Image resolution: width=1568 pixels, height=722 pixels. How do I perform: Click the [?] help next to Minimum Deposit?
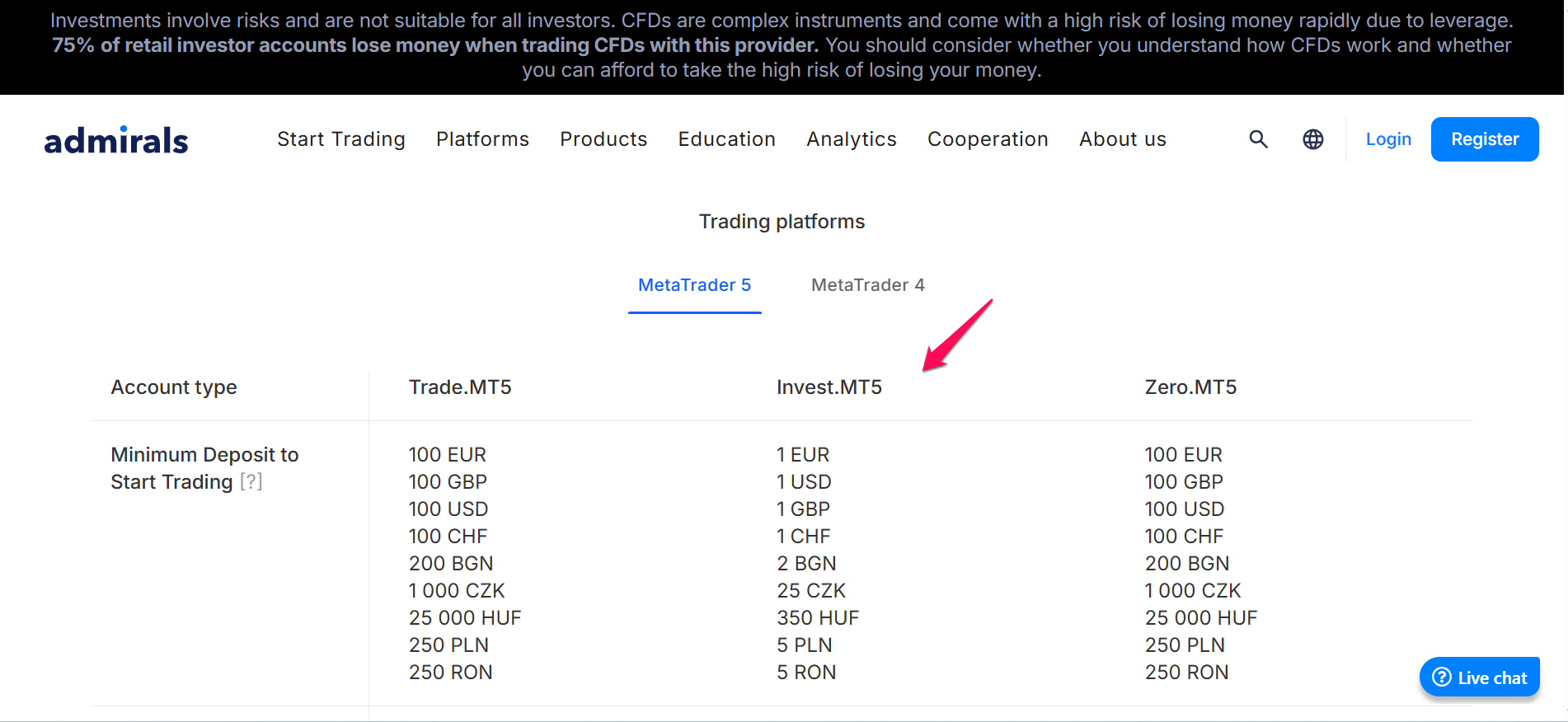pyautogui.click(x=251, y=482)
